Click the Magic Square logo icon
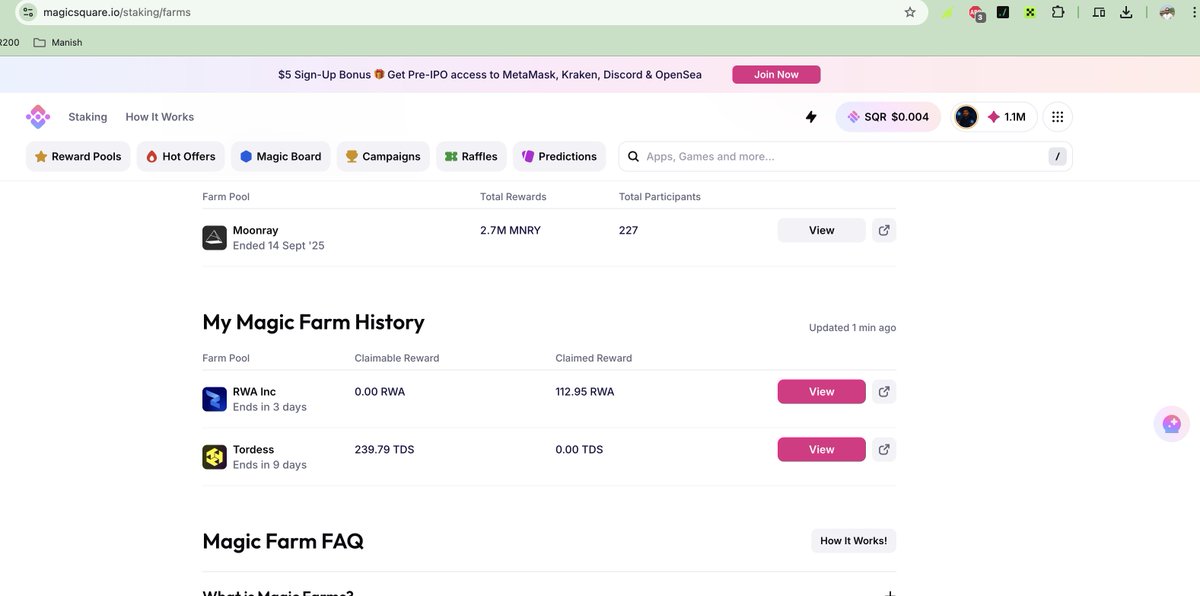Screen dimensions: 1200x596 pos(38,117)
